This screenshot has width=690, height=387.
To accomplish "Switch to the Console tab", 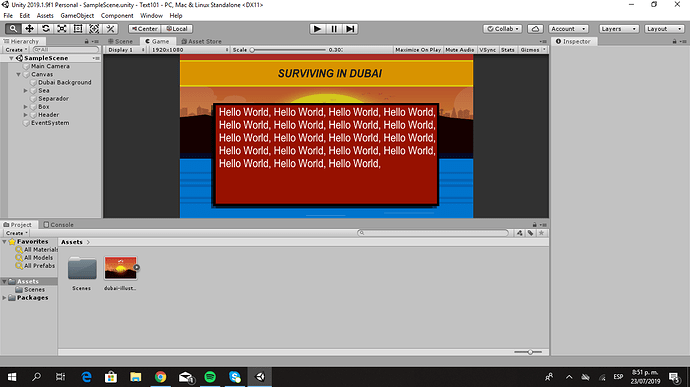I will 59,225.
